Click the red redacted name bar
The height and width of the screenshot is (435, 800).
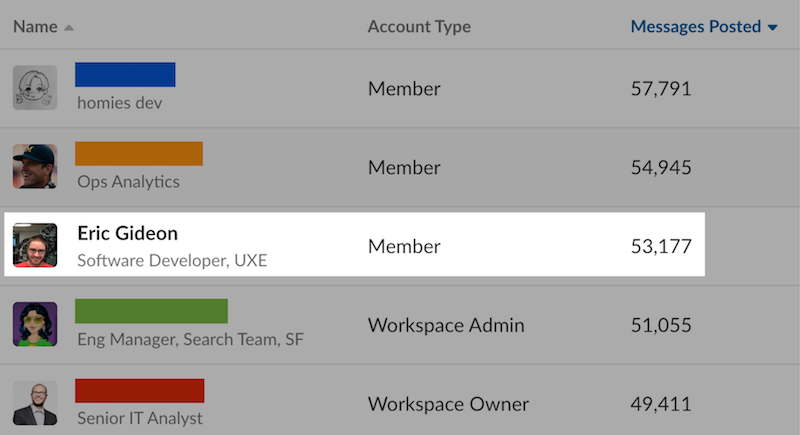[x=140, y=390]
